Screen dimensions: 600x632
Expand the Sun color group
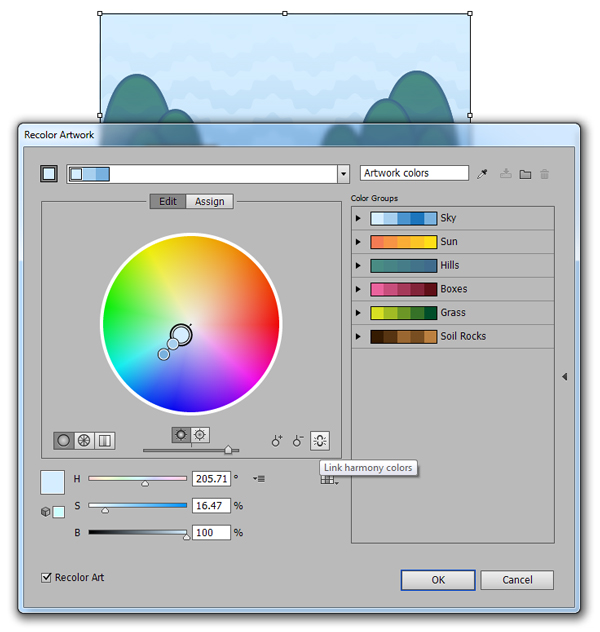pos(358,242)
